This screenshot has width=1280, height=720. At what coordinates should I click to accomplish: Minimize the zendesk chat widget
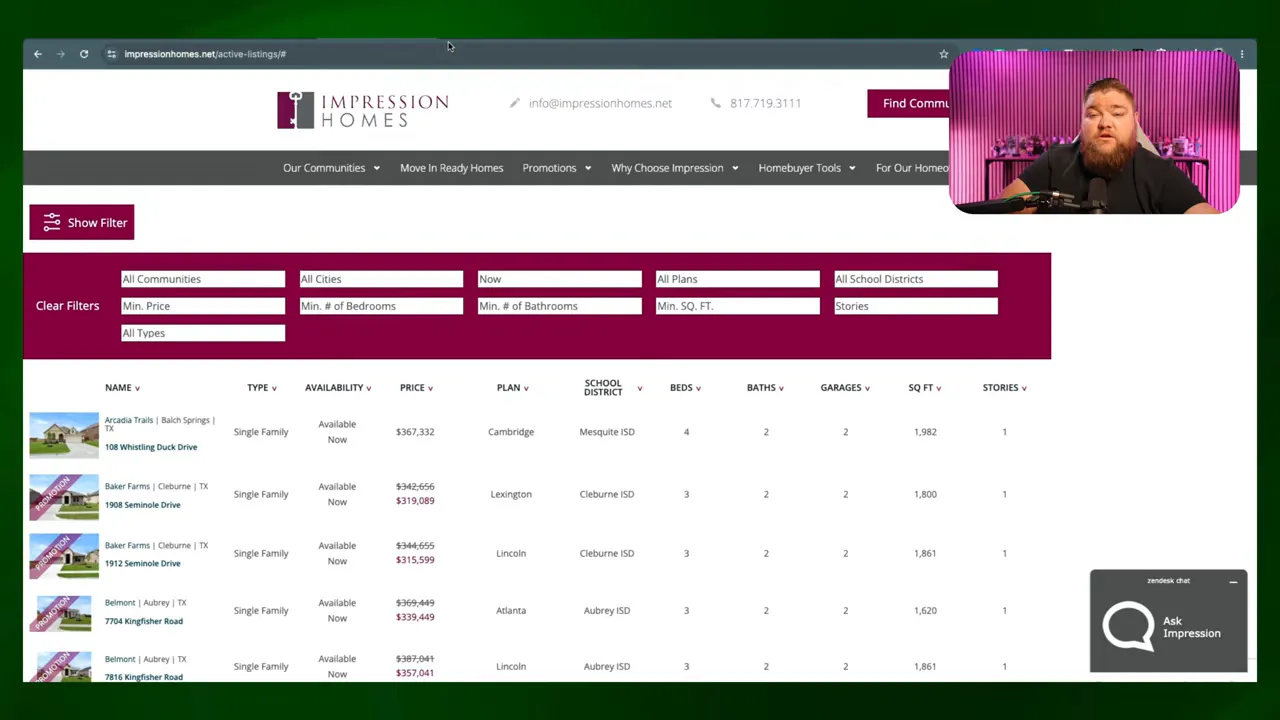1233,581
